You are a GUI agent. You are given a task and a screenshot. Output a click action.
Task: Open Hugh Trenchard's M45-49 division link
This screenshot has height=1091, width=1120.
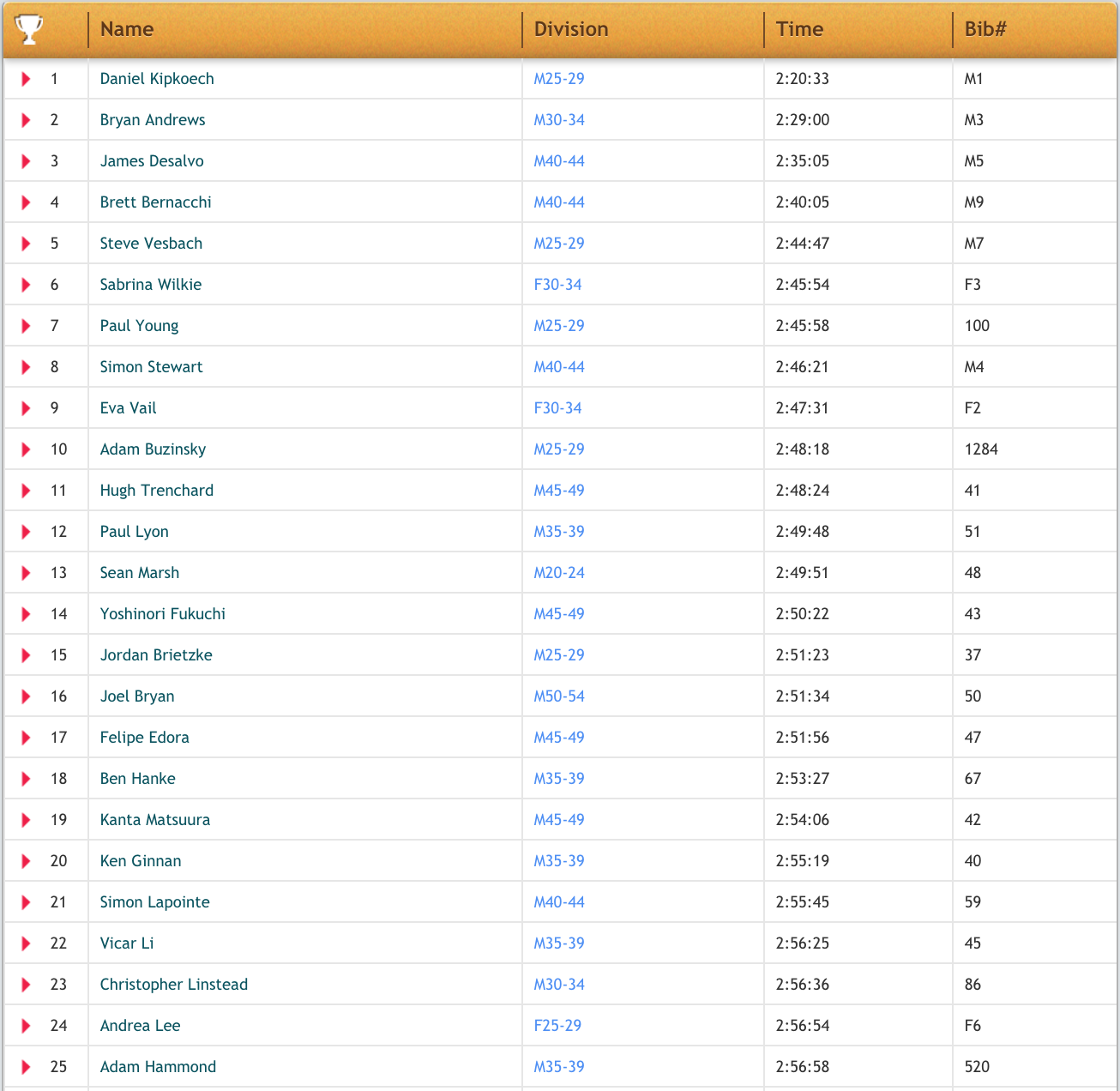click(x=559, y=491)
